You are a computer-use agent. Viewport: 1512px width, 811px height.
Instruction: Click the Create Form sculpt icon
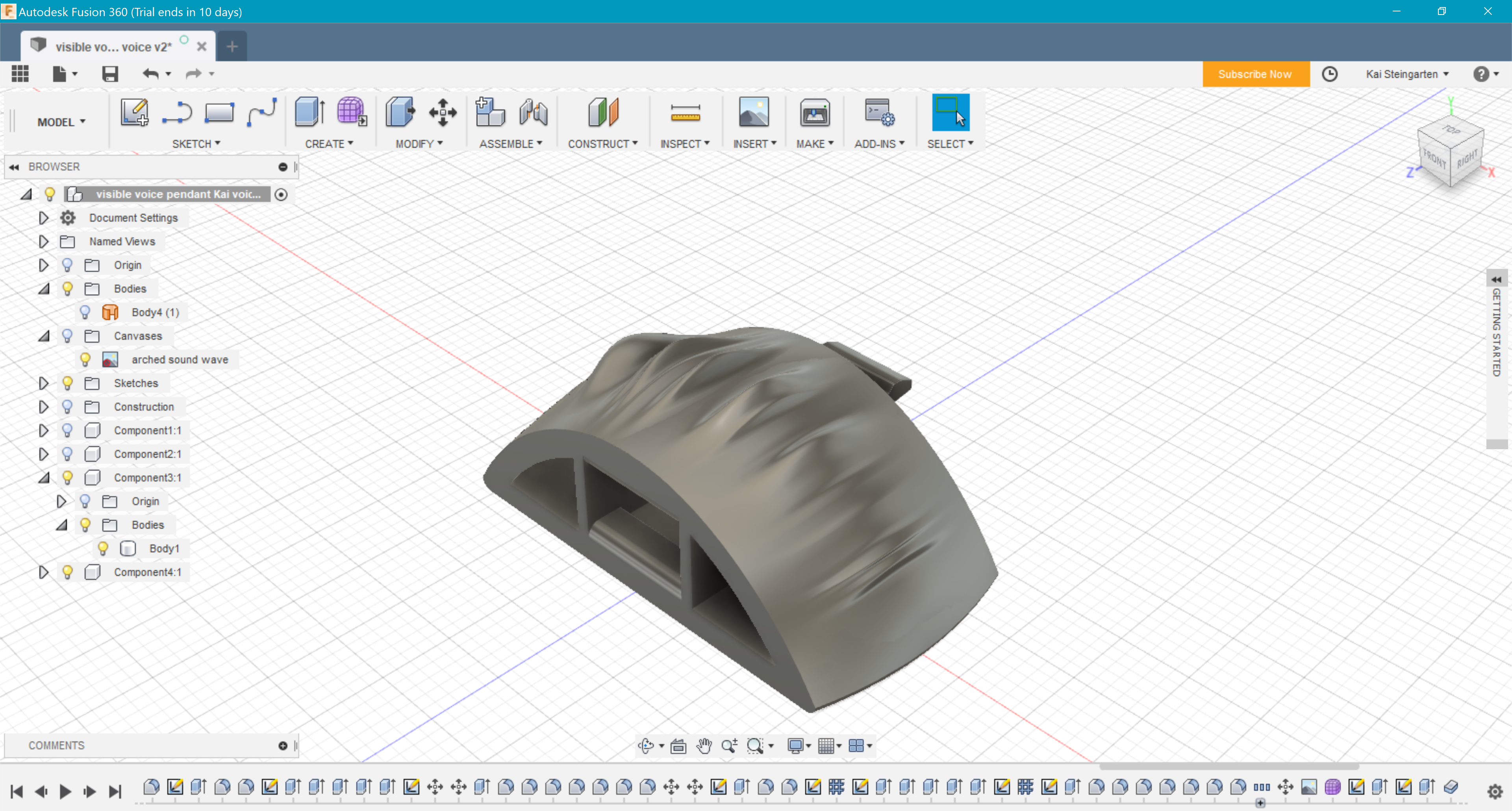click(352, 112)
